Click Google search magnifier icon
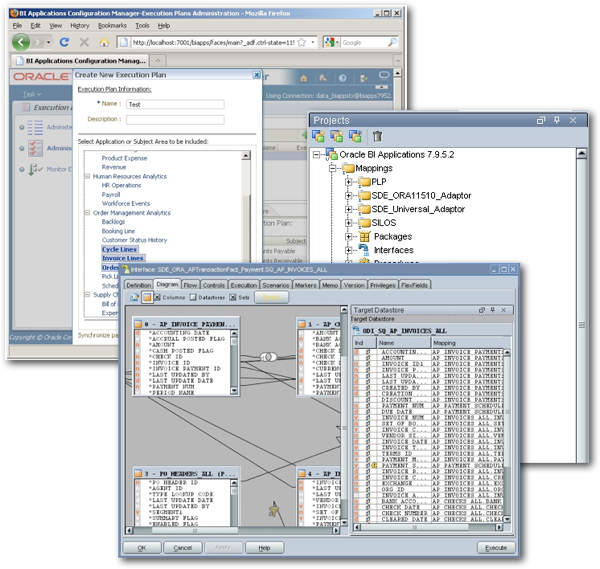Viewport: 600px width, 569px height. [x=392, y=42]
